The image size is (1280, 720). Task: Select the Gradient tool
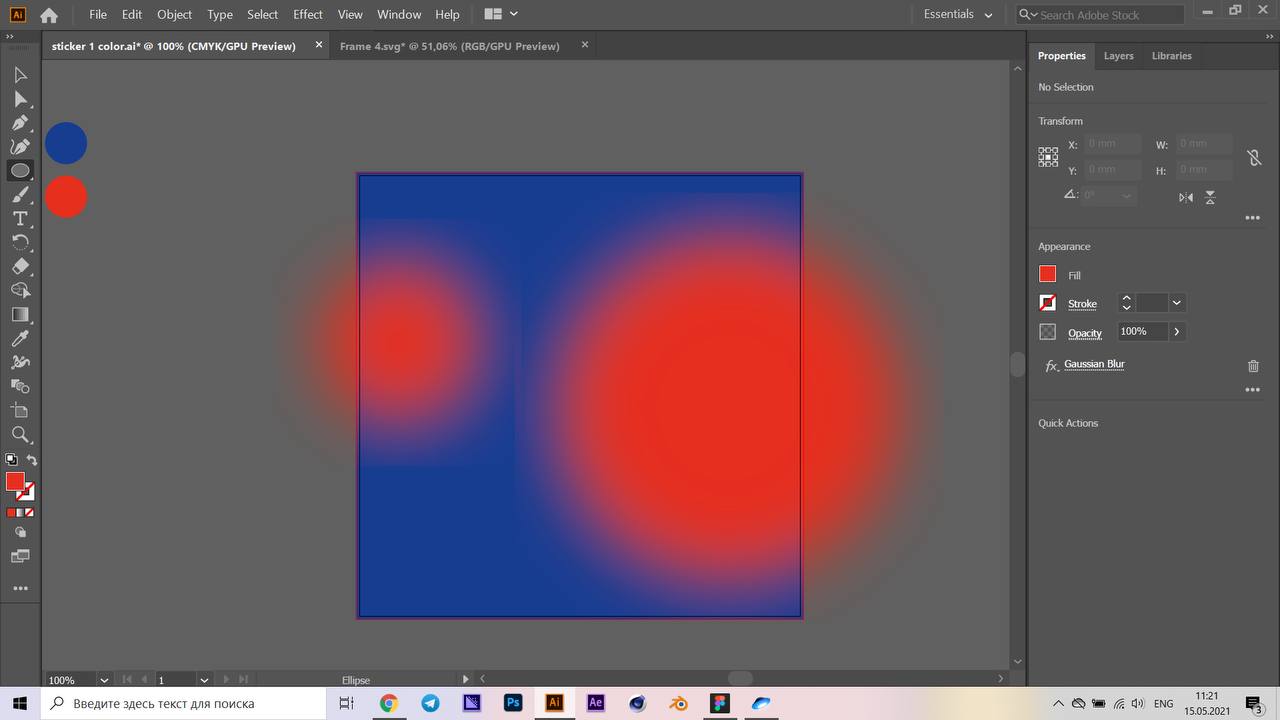(x=20, y=315)
